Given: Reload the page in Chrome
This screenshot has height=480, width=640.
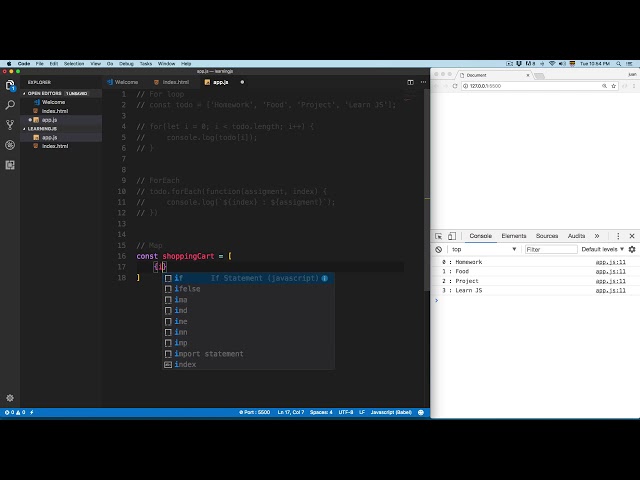Looking at the screenshot, I should click(455, 86).
